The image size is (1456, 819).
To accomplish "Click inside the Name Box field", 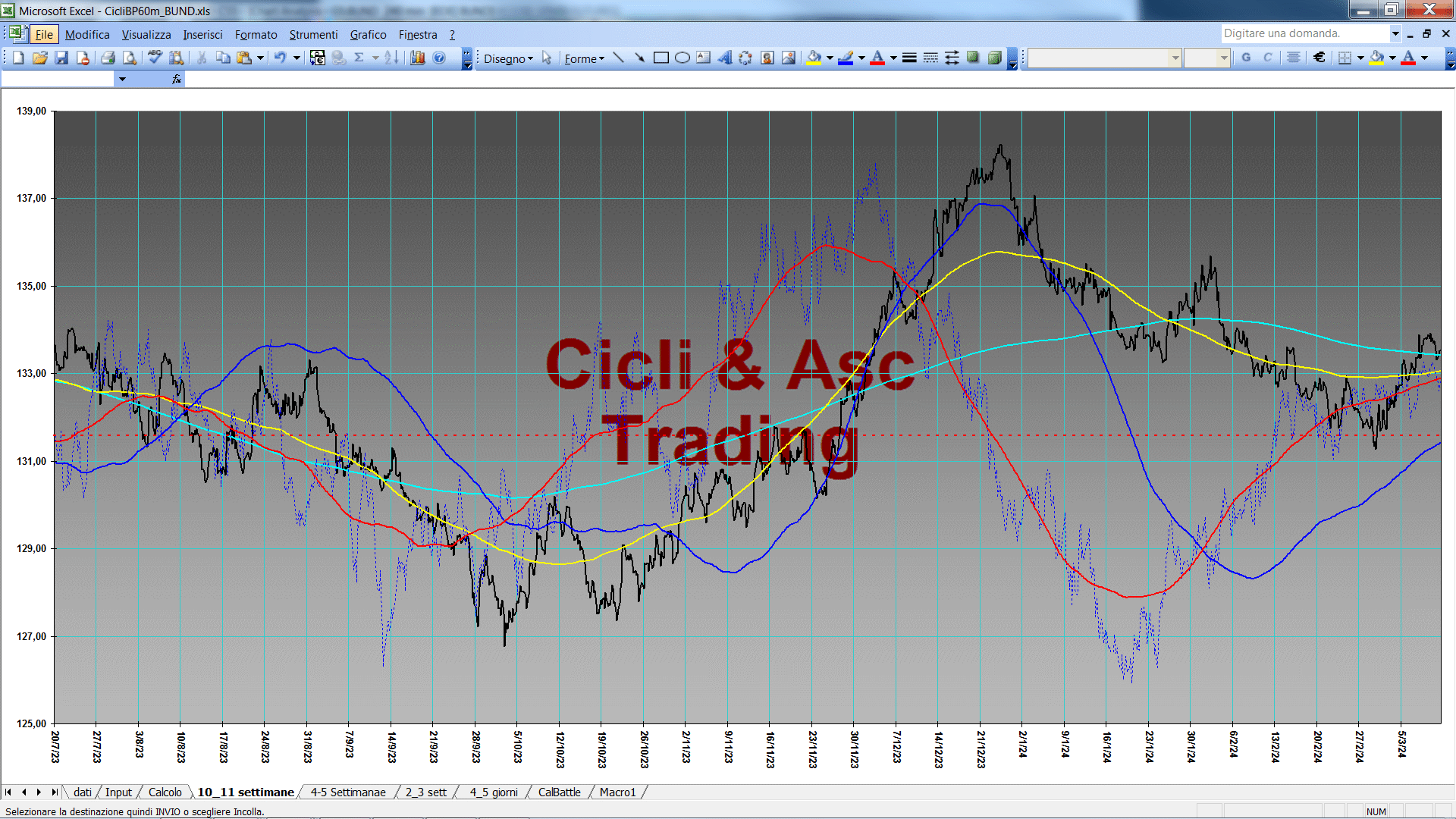I will [x=58, y=79].
